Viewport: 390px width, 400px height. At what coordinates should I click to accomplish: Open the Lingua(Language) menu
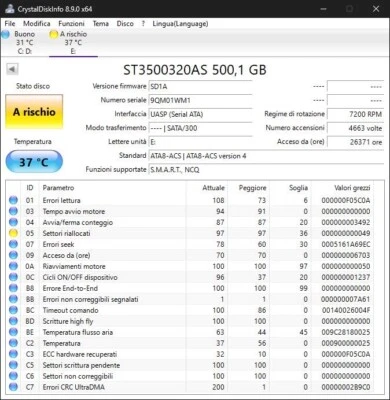click(x=180, y=24)
